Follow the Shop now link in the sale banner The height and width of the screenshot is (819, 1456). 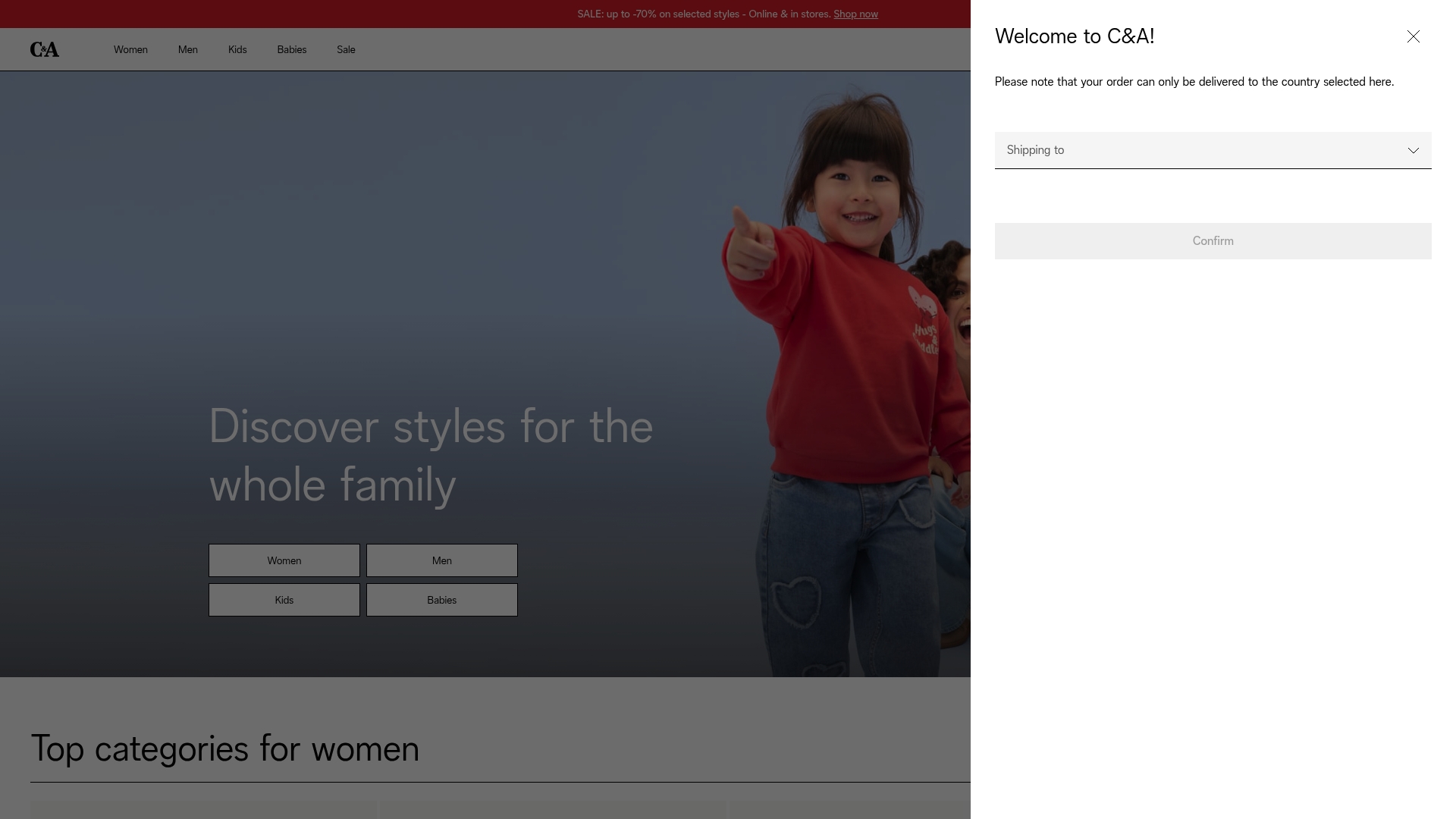click(x=855, y=14)
